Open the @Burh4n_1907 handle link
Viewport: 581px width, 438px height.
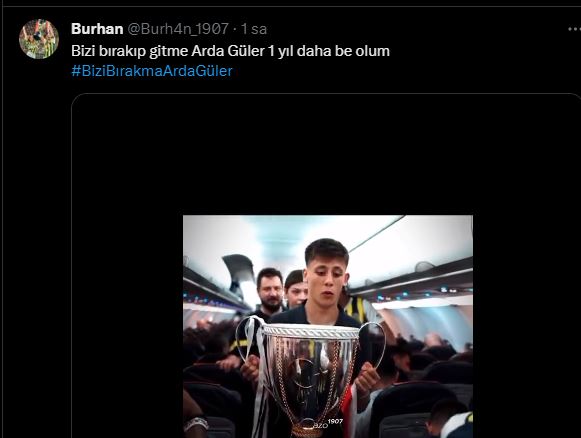(x=178, y=29)
